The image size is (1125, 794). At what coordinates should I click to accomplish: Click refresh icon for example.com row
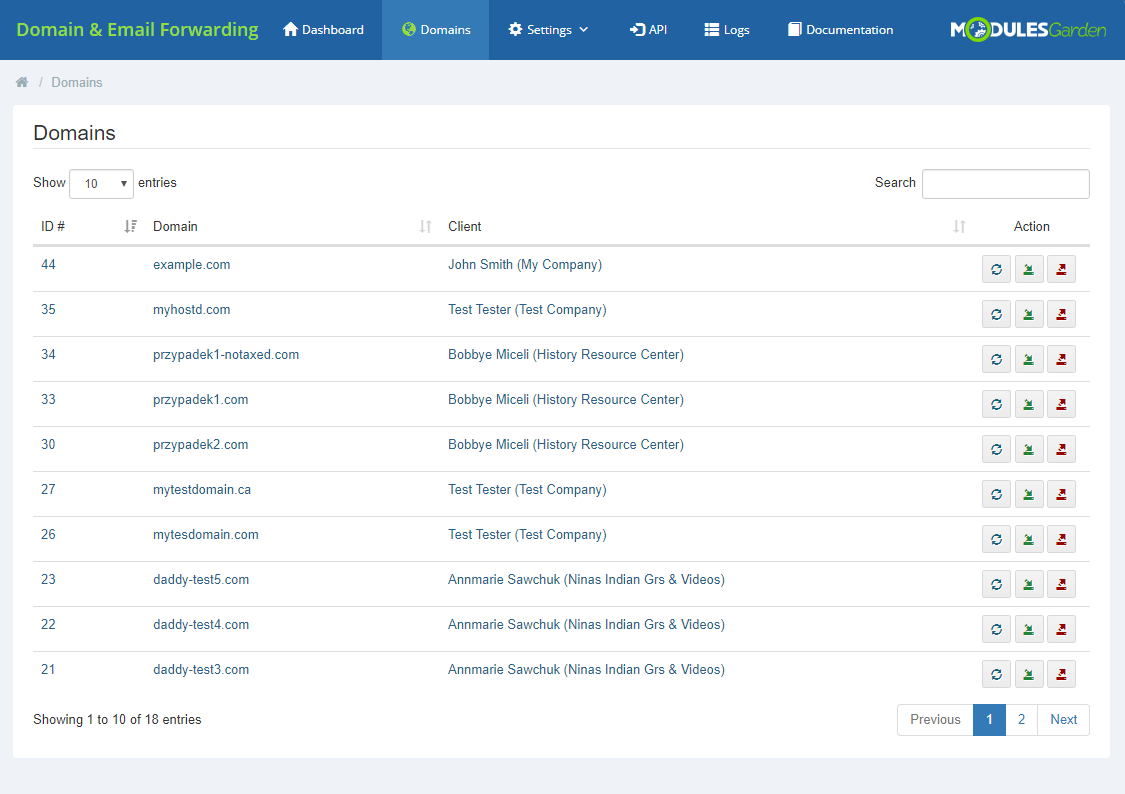996,270
